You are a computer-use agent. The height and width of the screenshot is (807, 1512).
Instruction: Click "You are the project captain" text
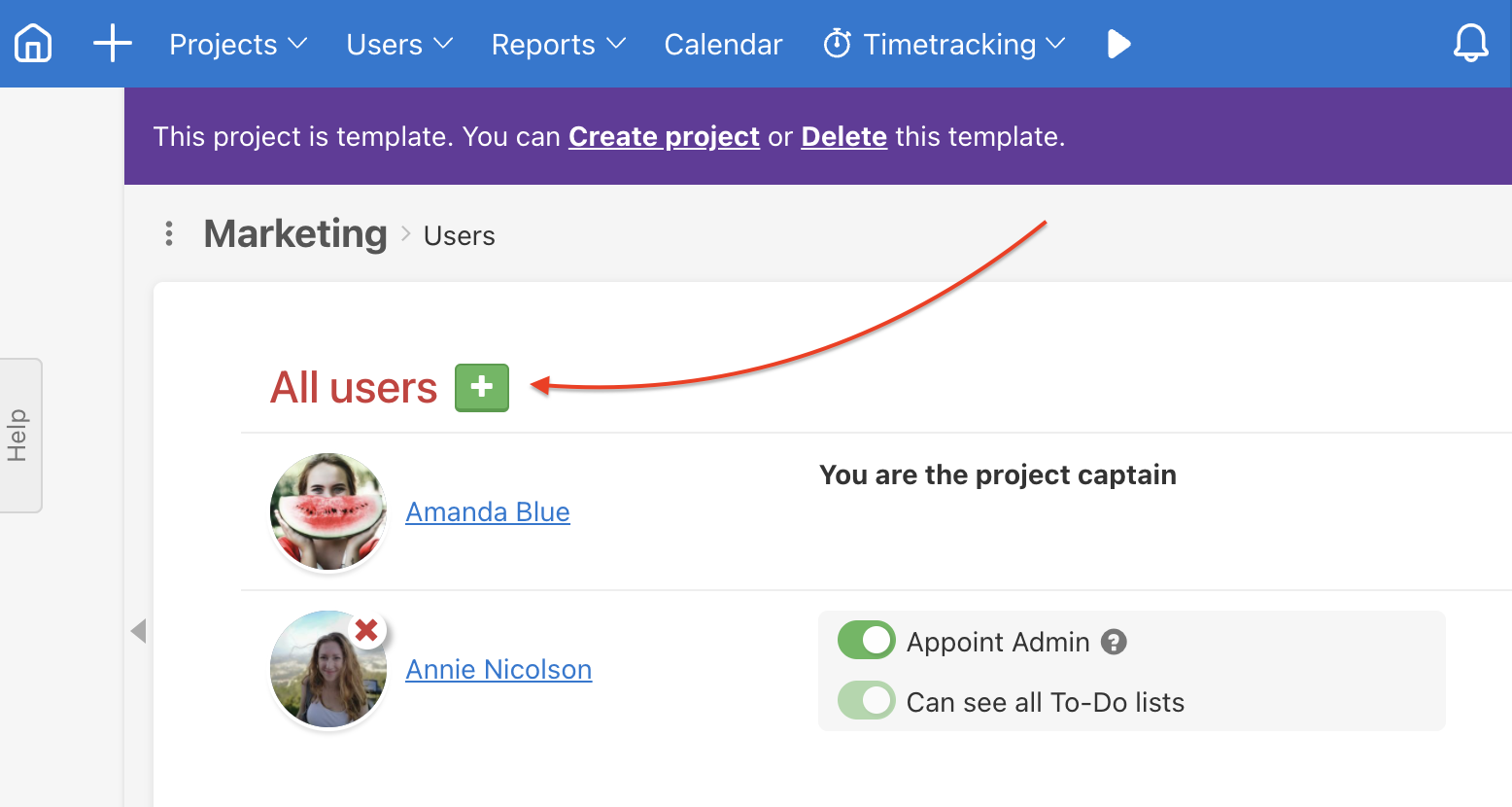[x=998, y=474]
